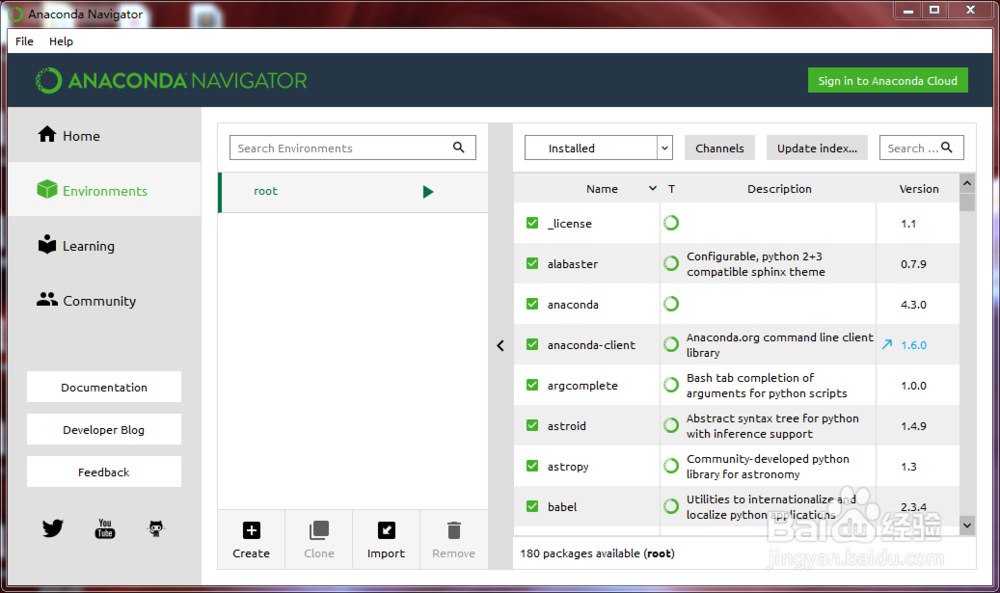Go to the Home tab

click(105, 135)
